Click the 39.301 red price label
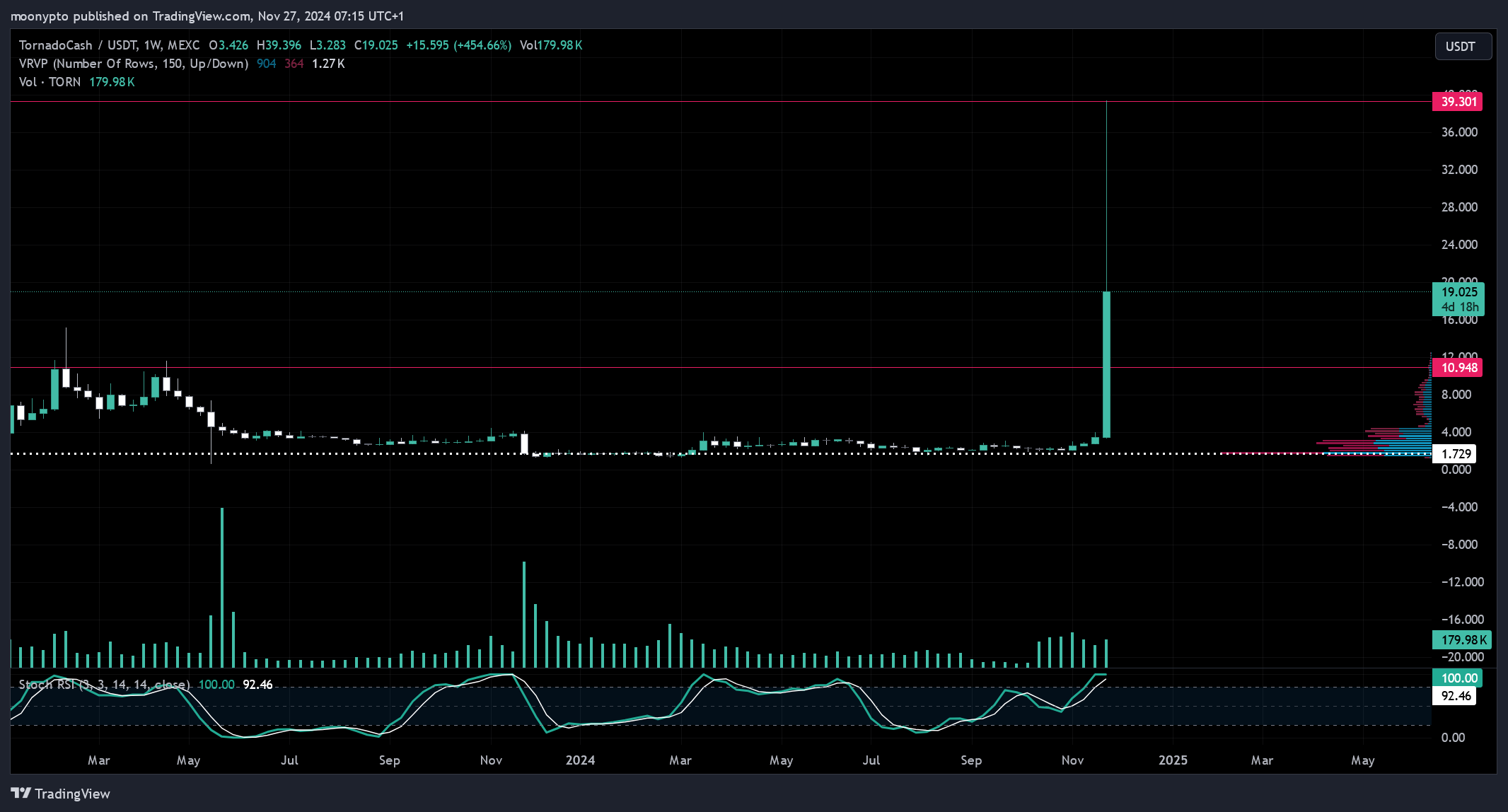The height and width of the screenshot is (812, 1508). tap(1458, 102)
